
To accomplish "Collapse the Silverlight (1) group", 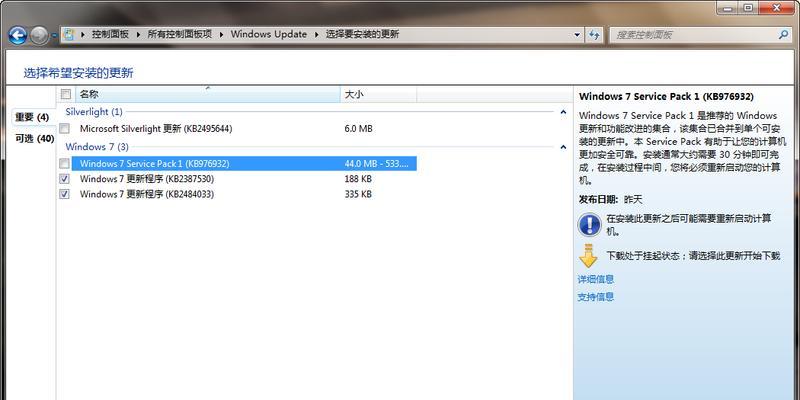I will tap(563, 112).
